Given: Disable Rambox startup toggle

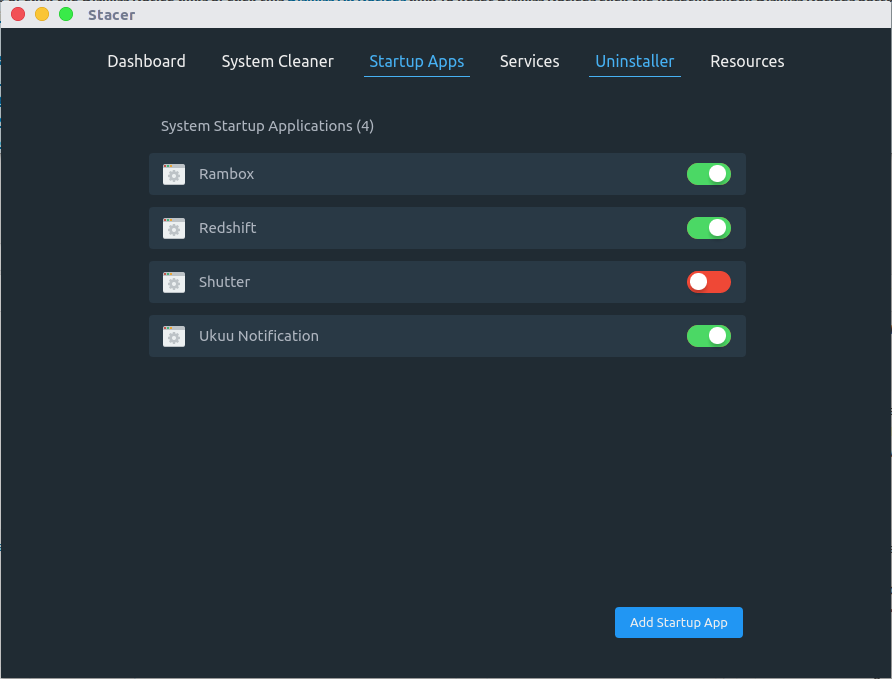Looking at the screenshot, I should tap(708, 174).
